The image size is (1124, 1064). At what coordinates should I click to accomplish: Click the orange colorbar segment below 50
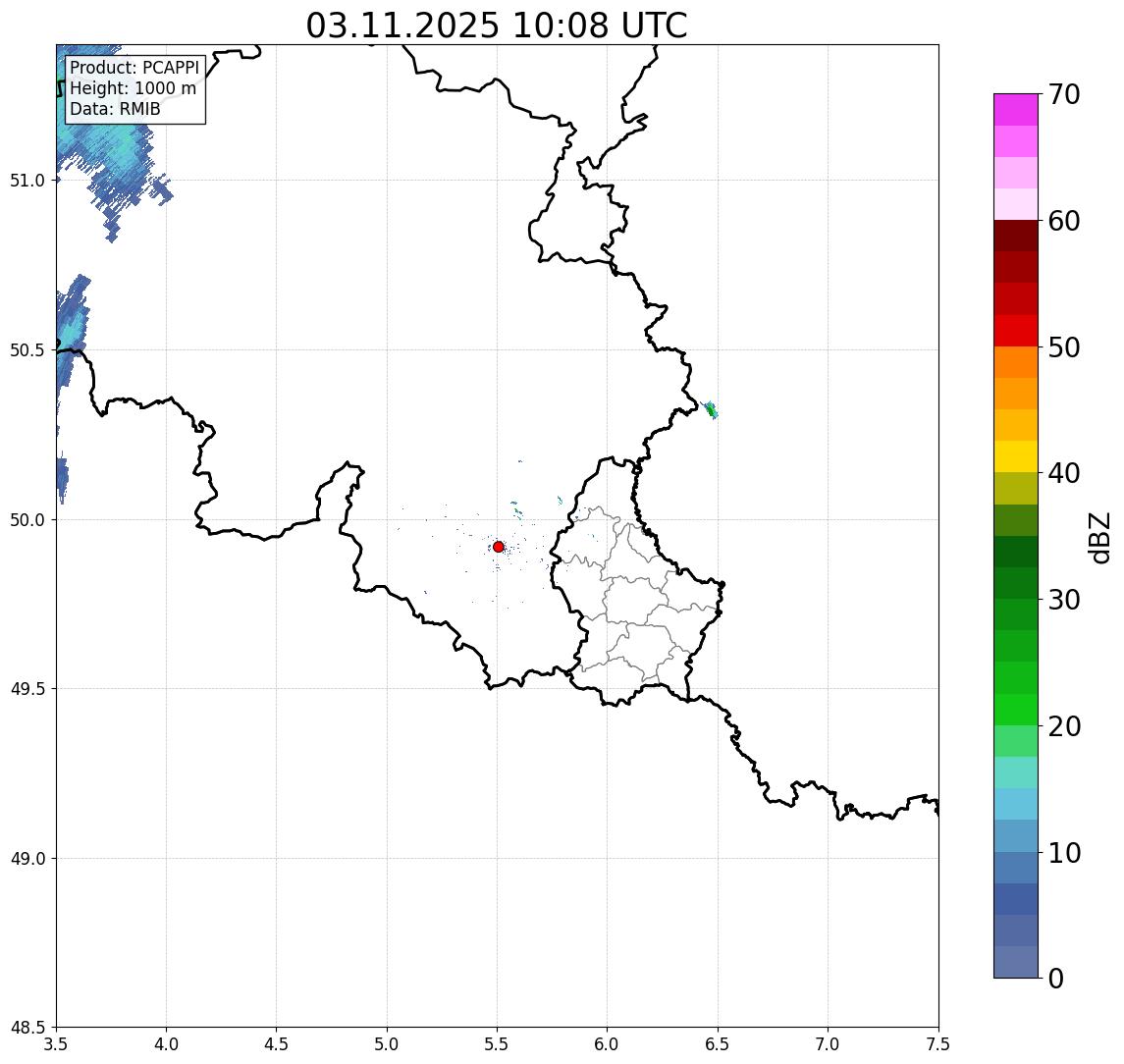[x=1016, y=362]
